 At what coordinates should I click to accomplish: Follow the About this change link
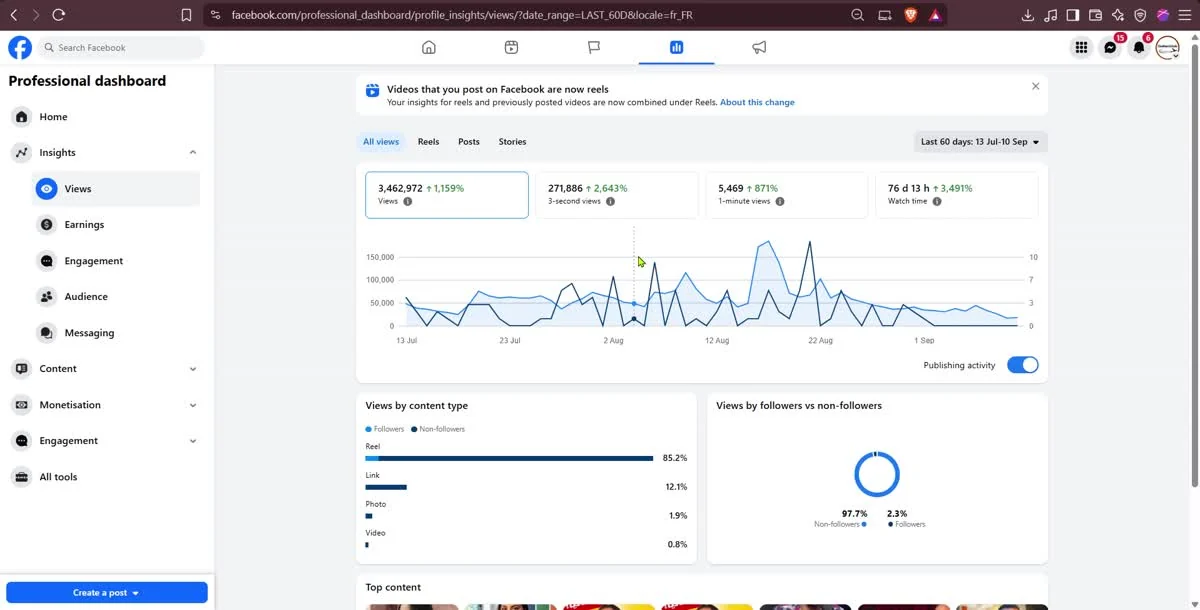(757, 102)
